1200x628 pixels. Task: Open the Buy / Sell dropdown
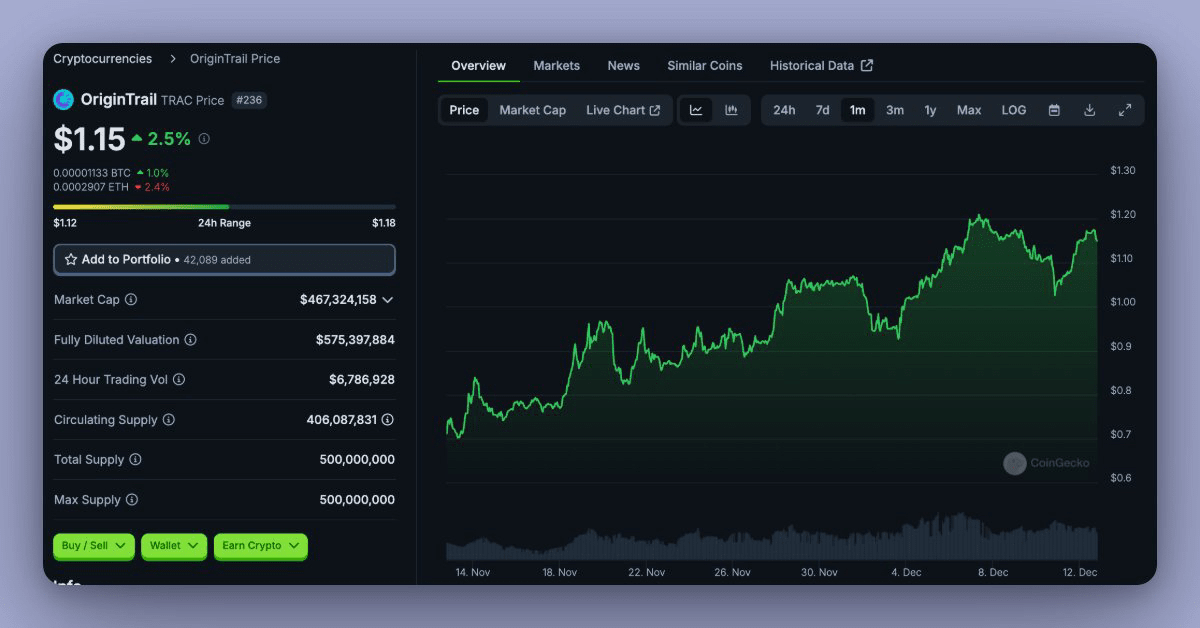[x=94, y=546]
